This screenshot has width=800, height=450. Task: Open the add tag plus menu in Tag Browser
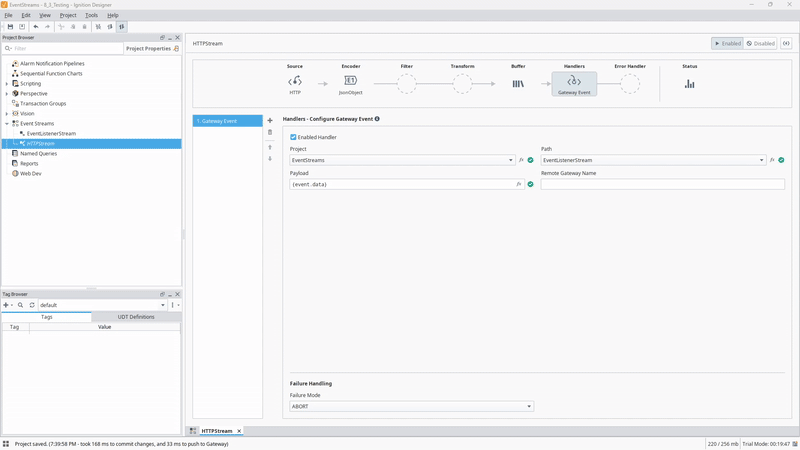(x=8, y=305)
